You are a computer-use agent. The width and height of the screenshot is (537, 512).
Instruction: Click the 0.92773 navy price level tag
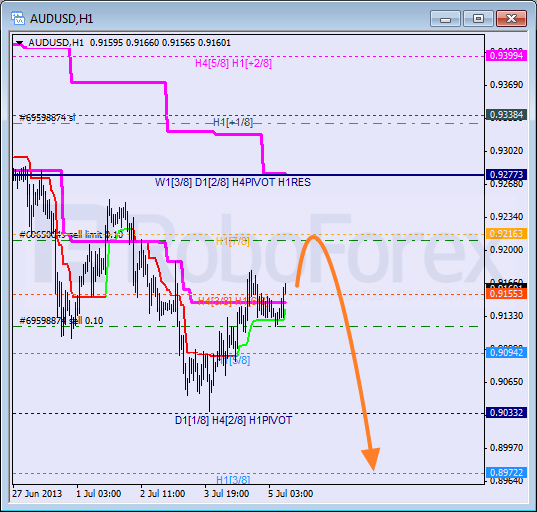(x=506, y=175)
